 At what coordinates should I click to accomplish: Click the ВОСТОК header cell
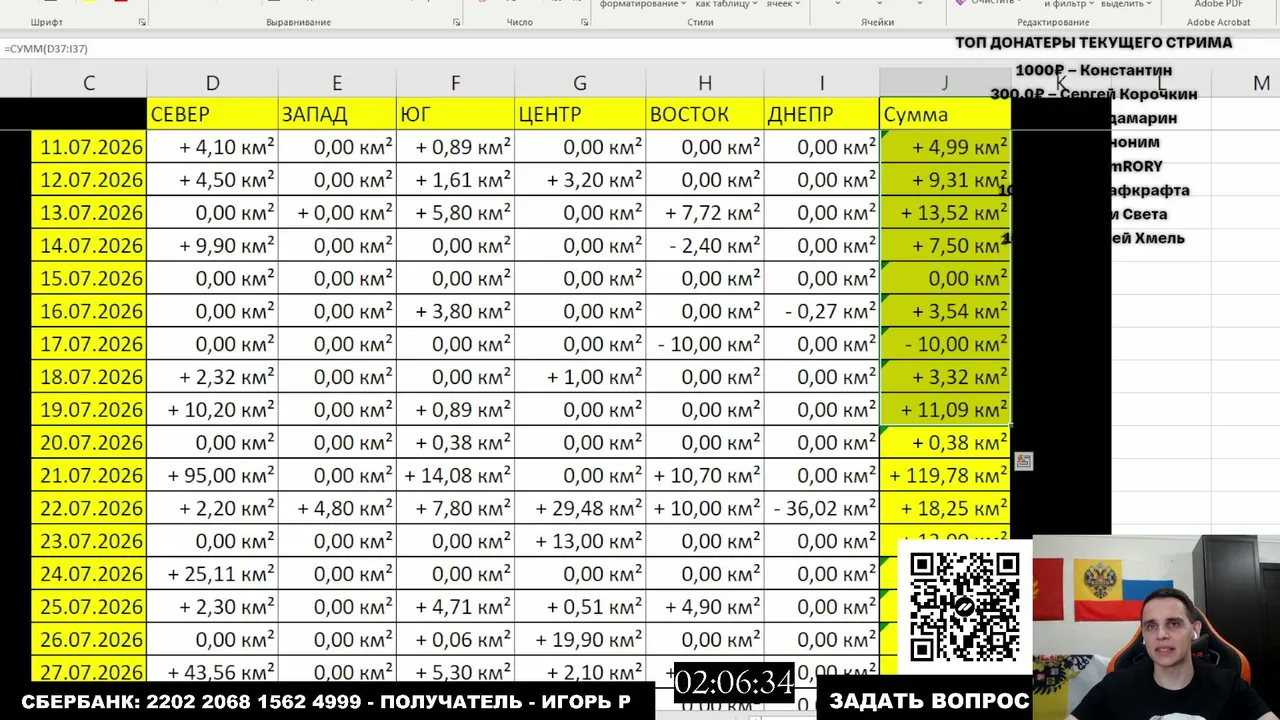tap(705, 114)
